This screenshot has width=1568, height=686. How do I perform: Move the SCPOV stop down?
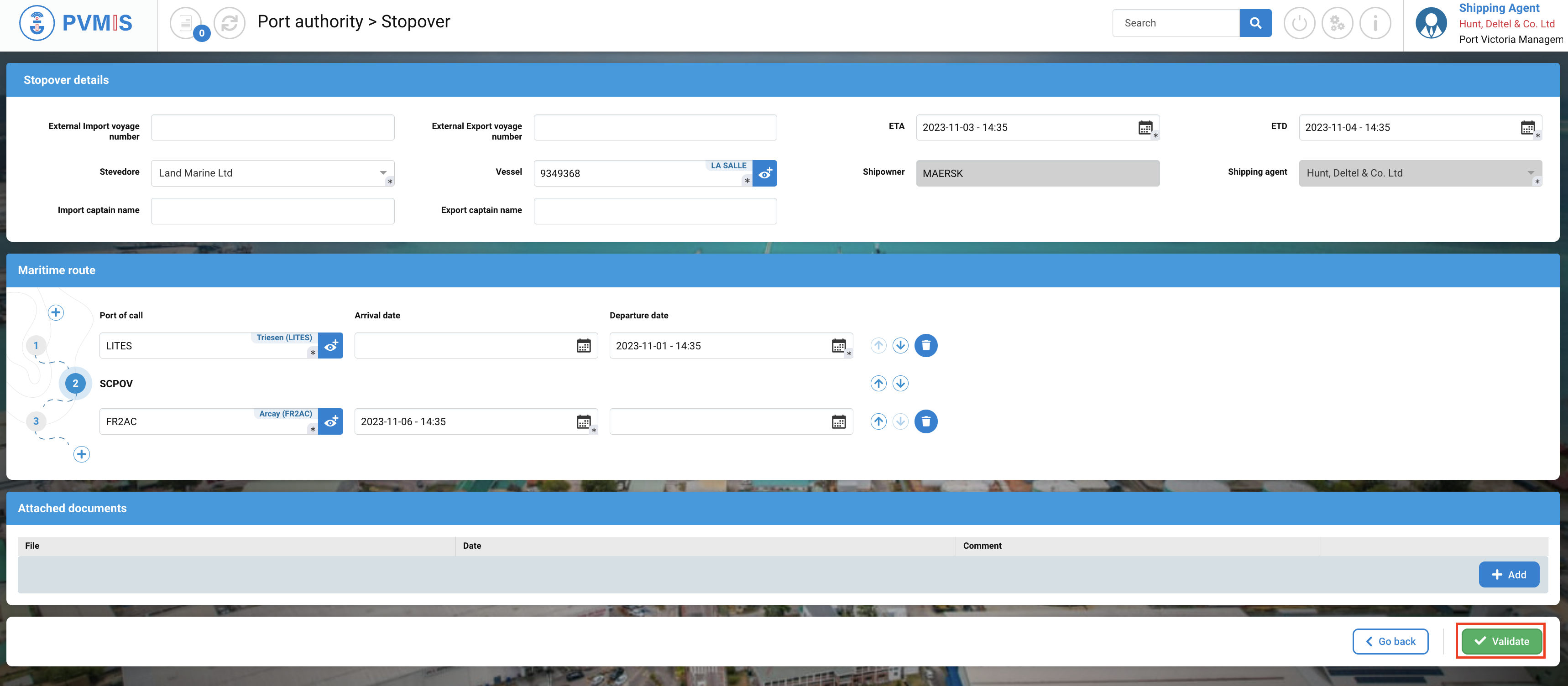900,383
